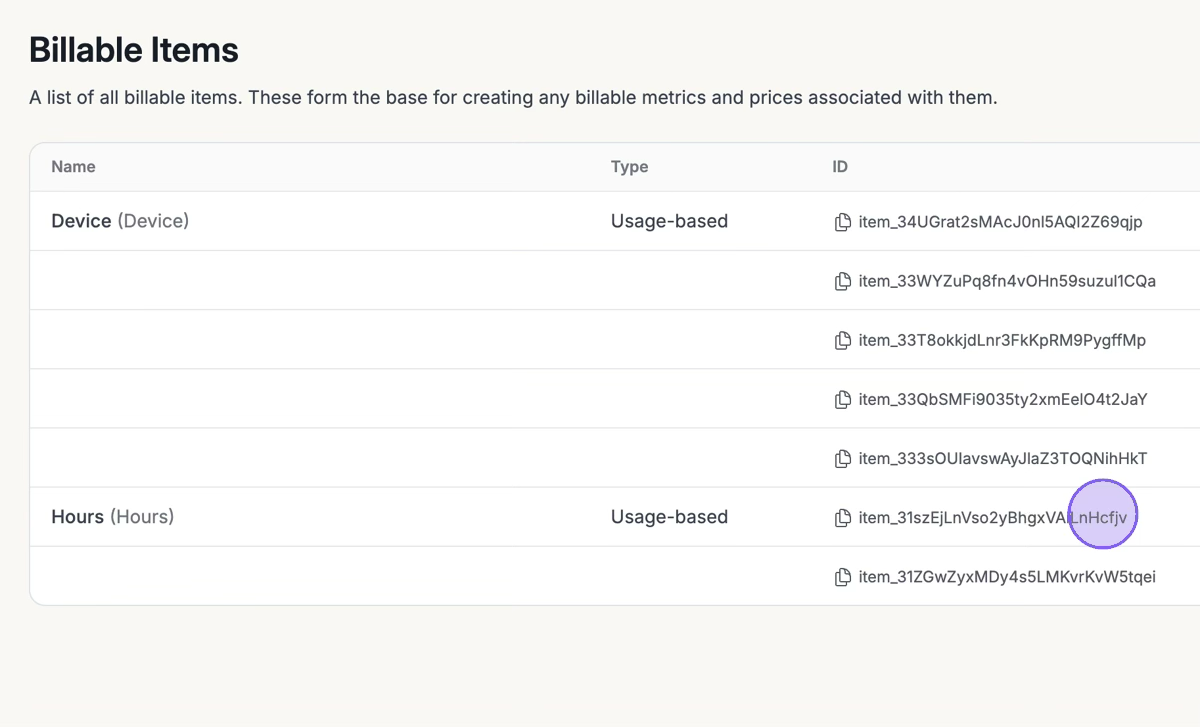Copy the ID starting with item_31ZG
Screen dimensions: 1200x727
tap(843, 577)
